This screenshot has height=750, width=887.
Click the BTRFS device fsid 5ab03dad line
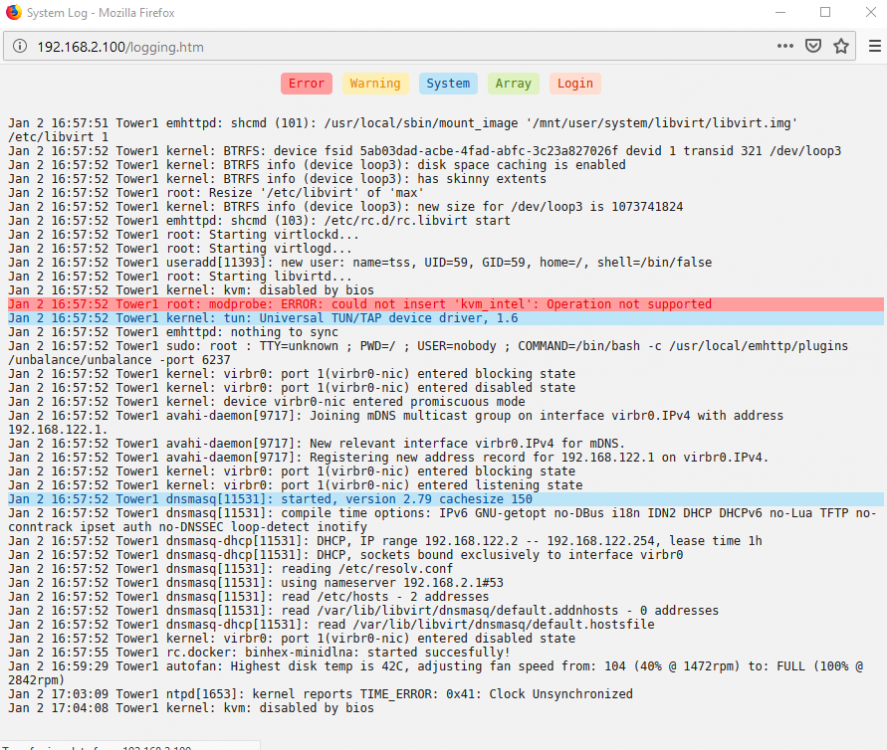pyautogui.click(x=425, y=151)
